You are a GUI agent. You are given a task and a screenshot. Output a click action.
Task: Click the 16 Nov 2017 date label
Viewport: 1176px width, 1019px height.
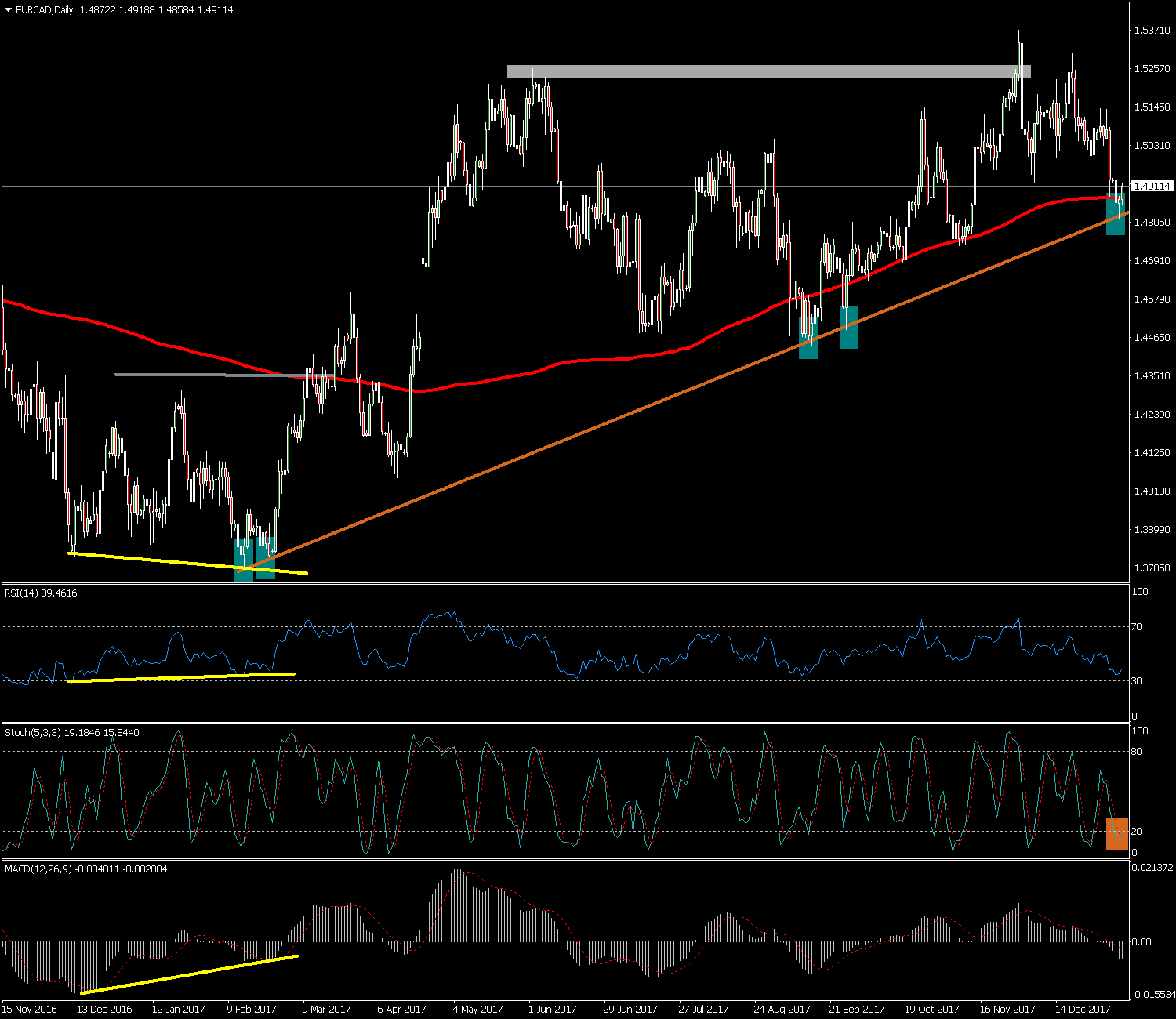click(x=1007, y=1010)
